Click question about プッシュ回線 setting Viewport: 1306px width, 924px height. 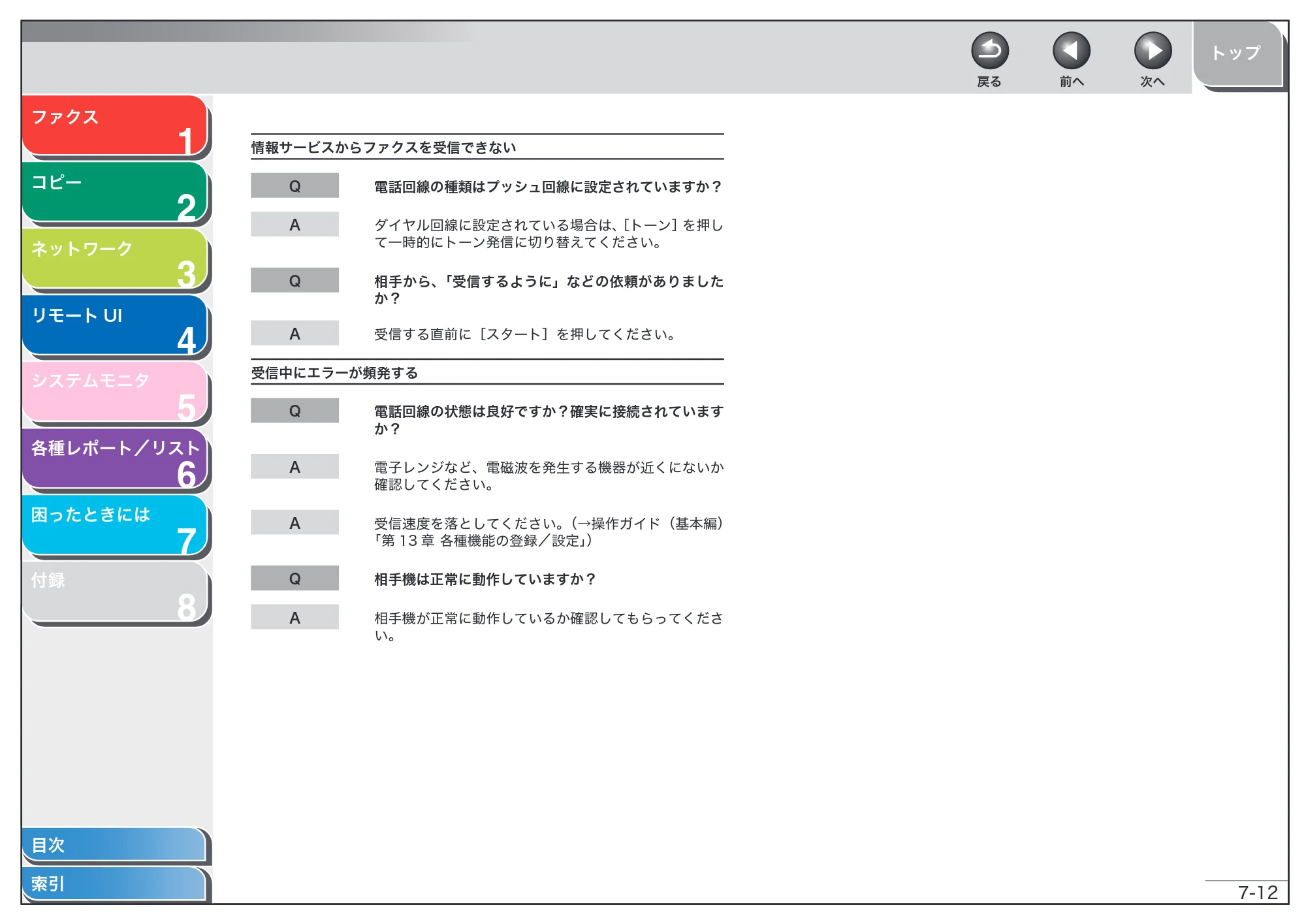(x=548, y=187)
